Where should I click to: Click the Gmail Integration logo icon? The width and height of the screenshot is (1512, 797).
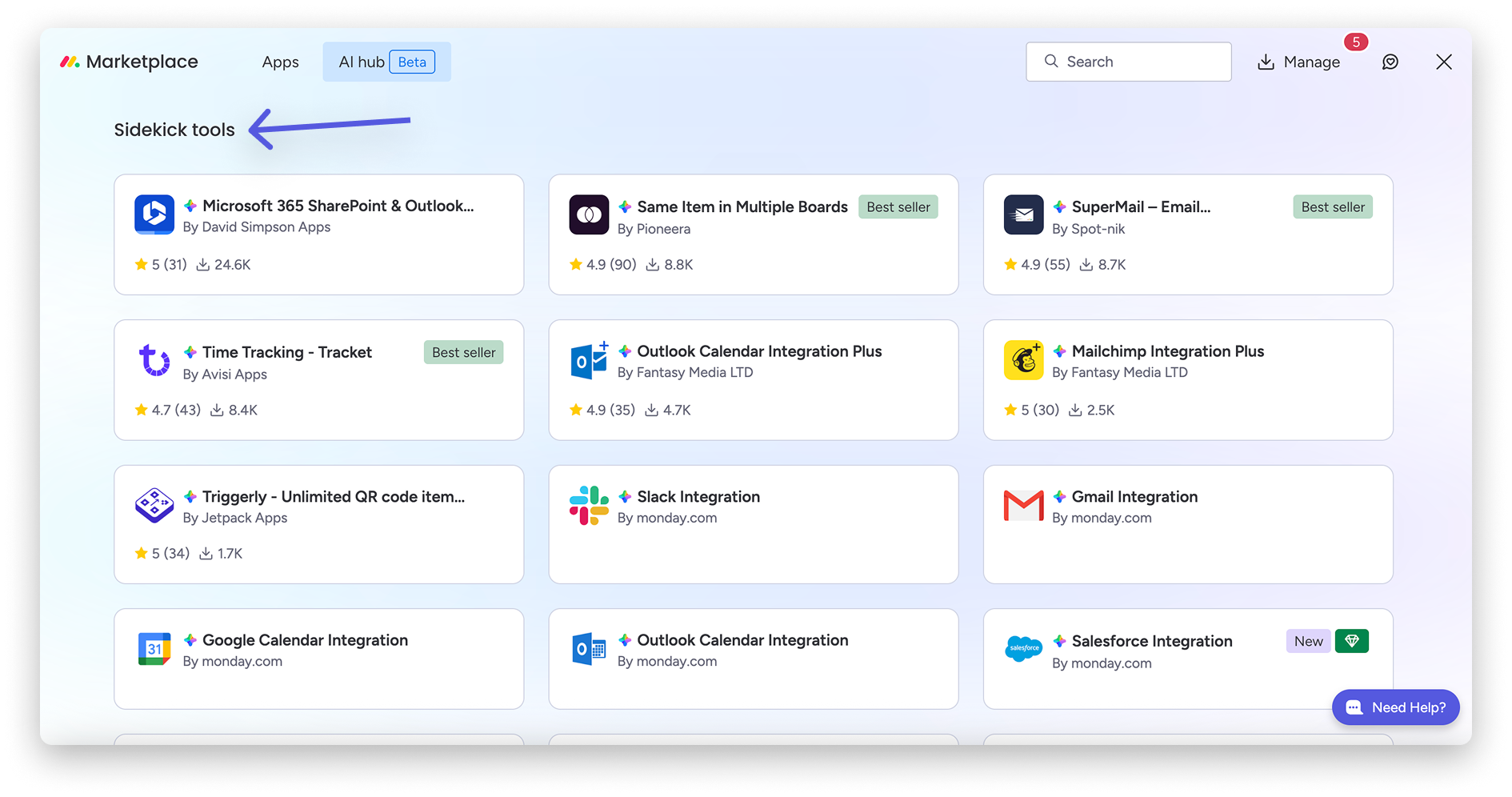[x=1024, y=505]
